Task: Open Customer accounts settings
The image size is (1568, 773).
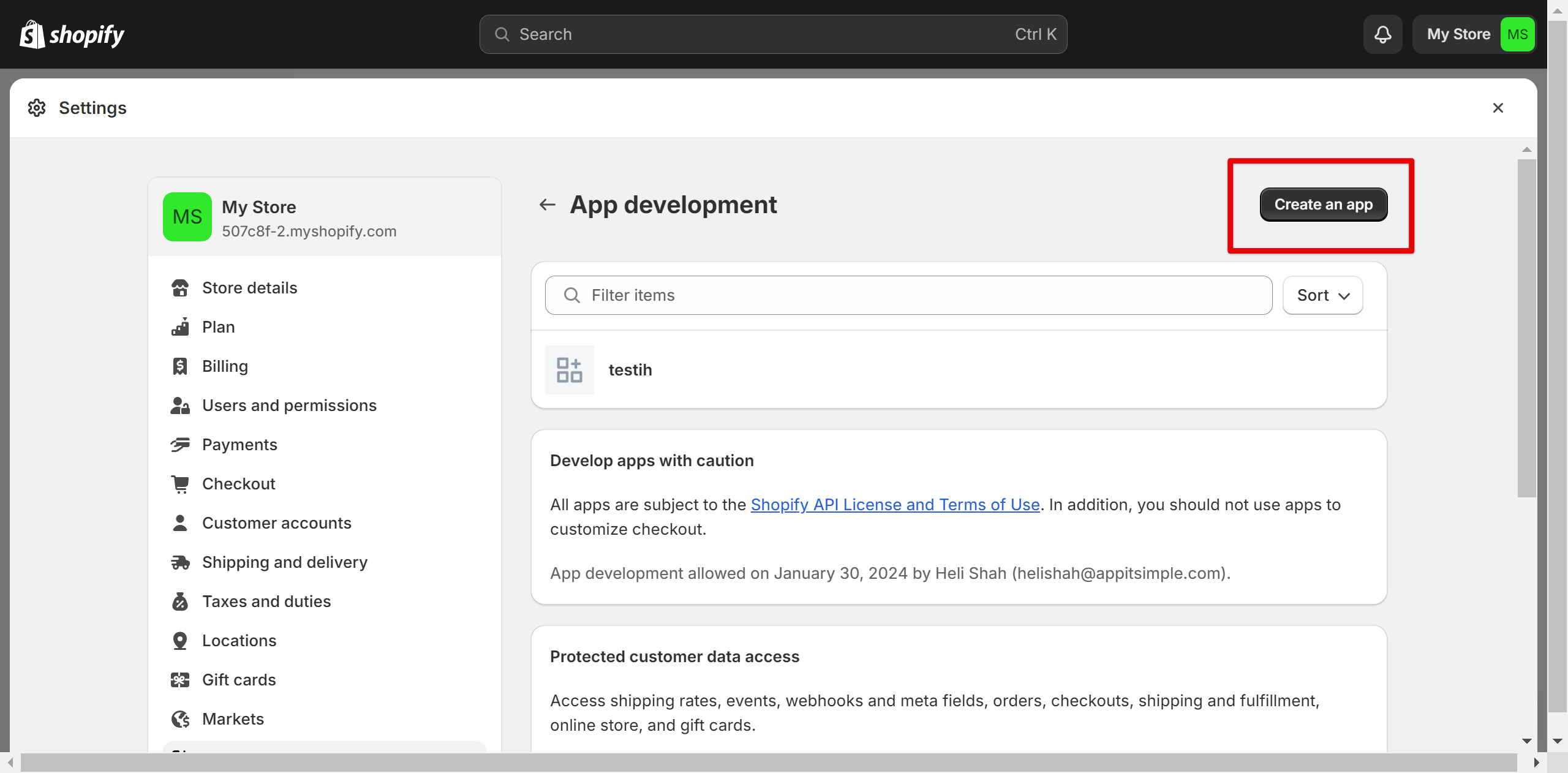Action: (x=325, y=523)
